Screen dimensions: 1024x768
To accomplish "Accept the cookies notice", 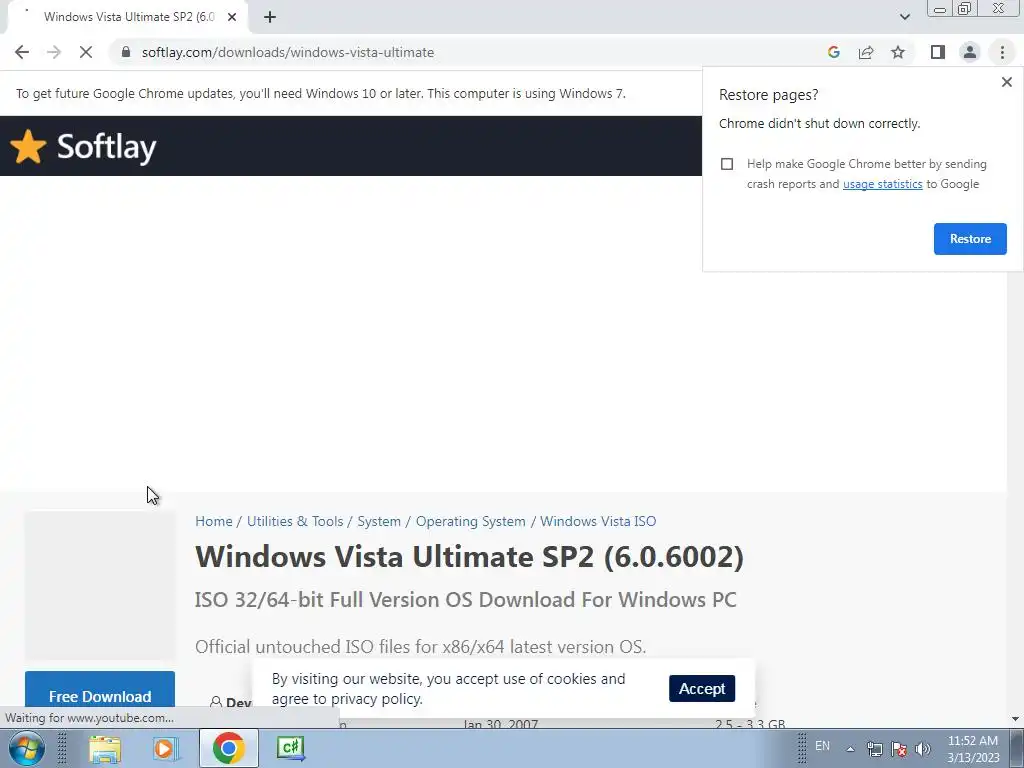I will [701, 688].
